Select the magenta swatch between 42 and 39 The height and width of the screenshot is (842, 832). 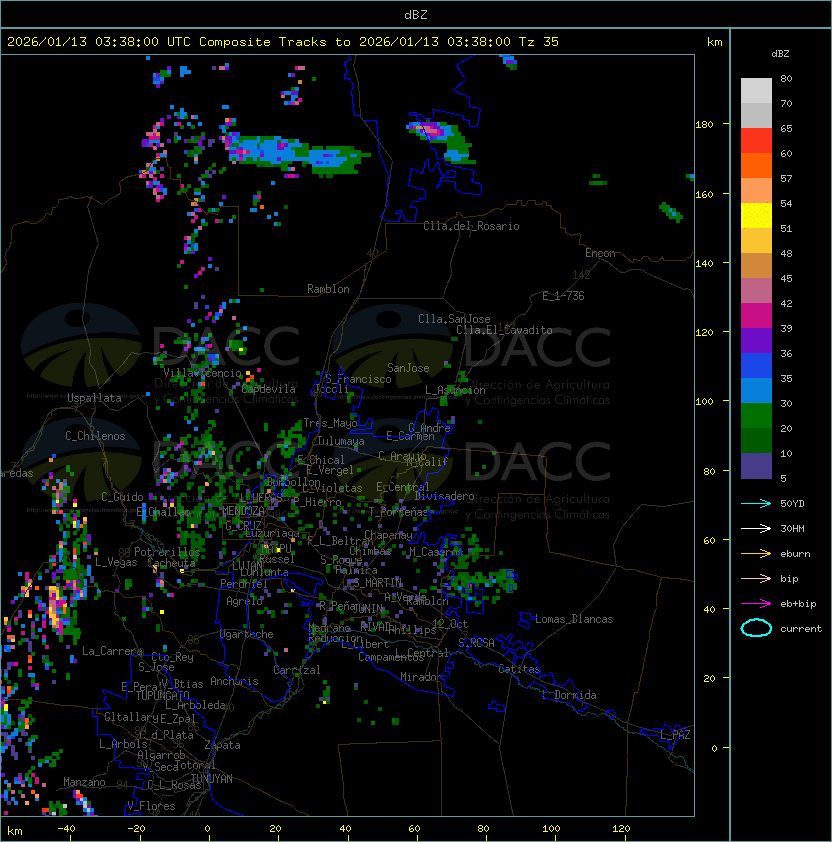[x=756, y=315]
